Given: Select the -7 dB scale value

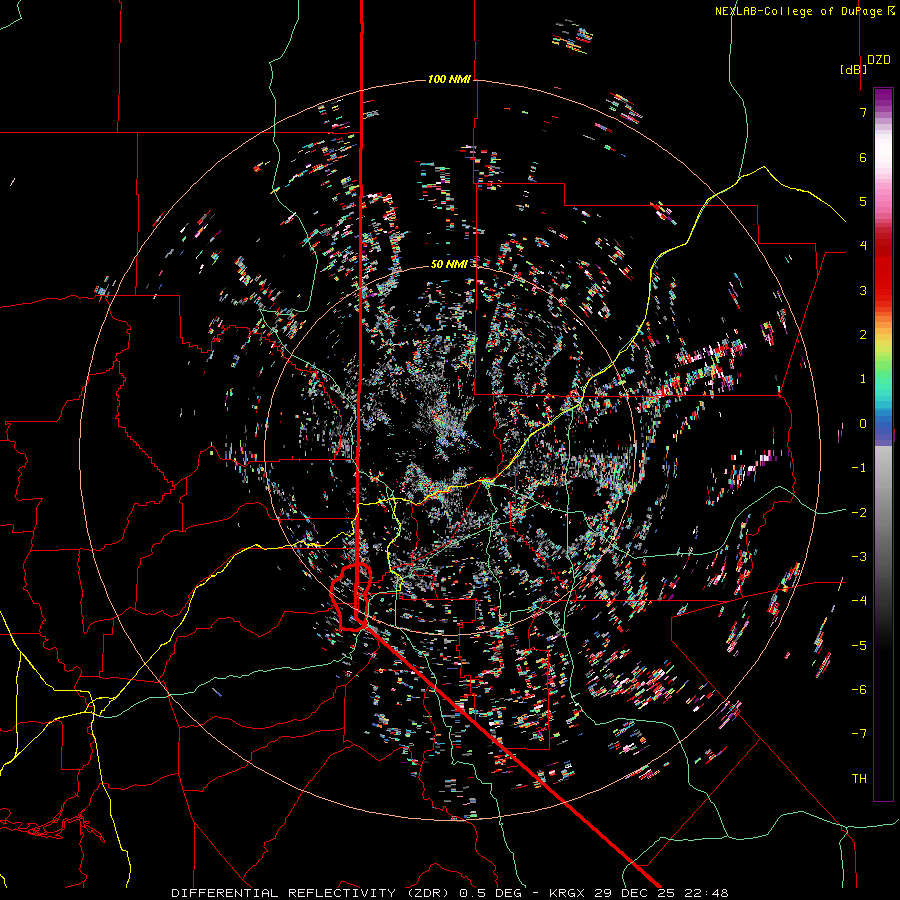Looking at the screenshot, I should click(859, 734).
